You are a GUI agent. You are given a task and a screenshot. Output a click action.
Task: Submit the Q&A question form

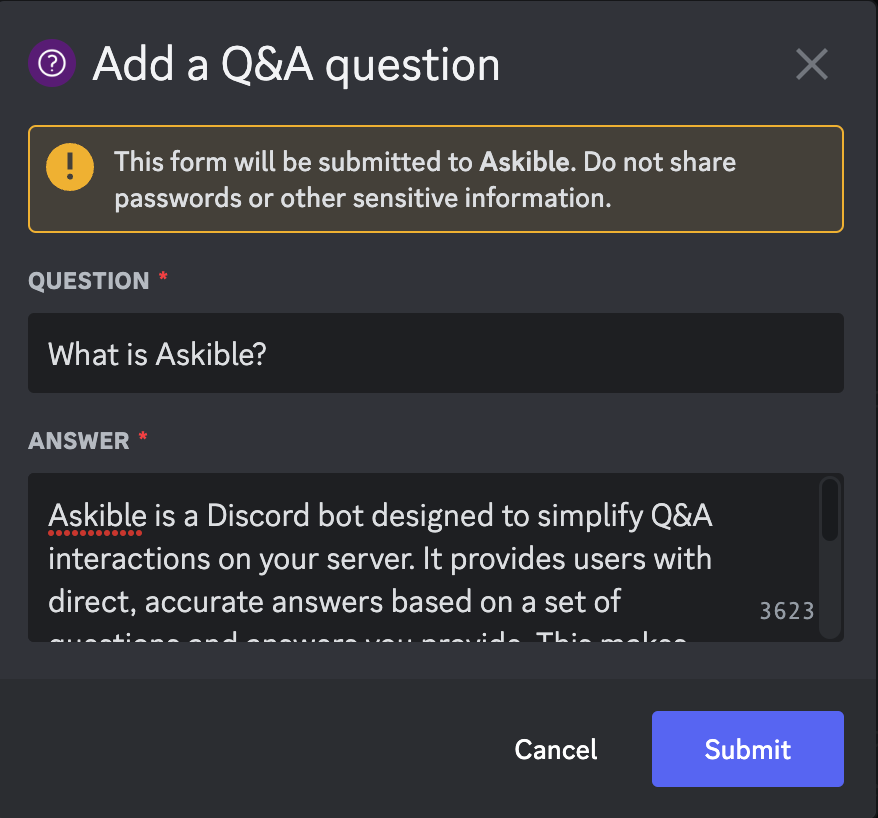(x=747, y=749)
